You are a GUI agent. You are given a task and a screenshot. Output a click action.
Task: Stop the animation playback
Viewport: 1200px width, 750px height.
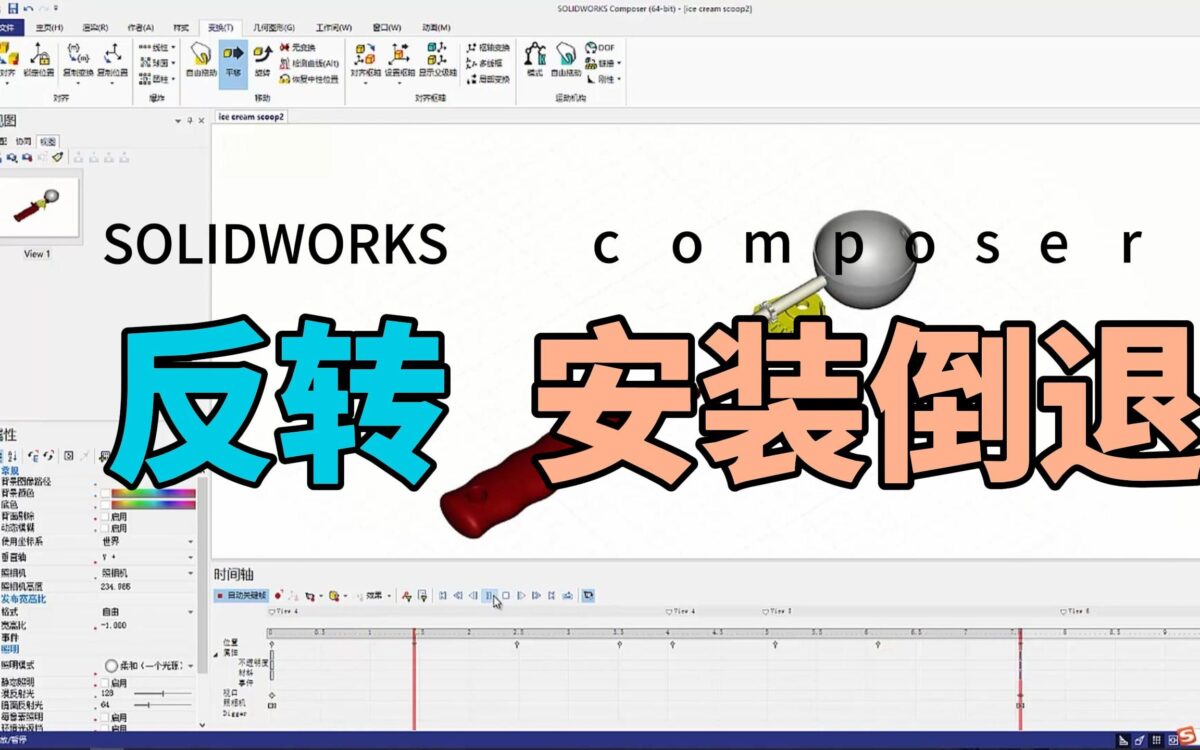point(506,595)
